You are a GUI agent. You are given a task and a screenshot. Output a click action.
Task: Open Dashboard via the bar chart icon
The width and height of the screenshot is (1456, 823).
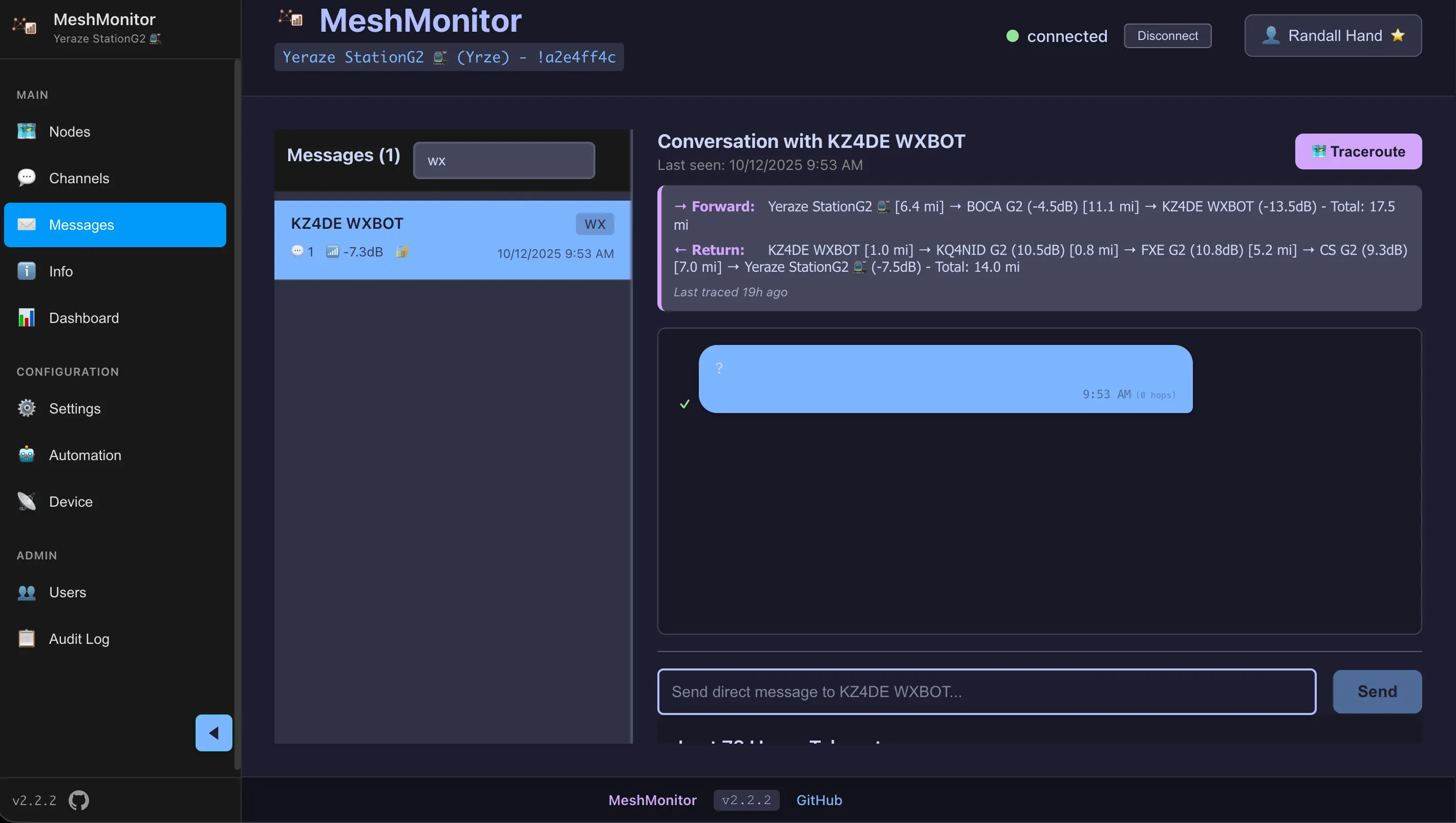(26, 318)
